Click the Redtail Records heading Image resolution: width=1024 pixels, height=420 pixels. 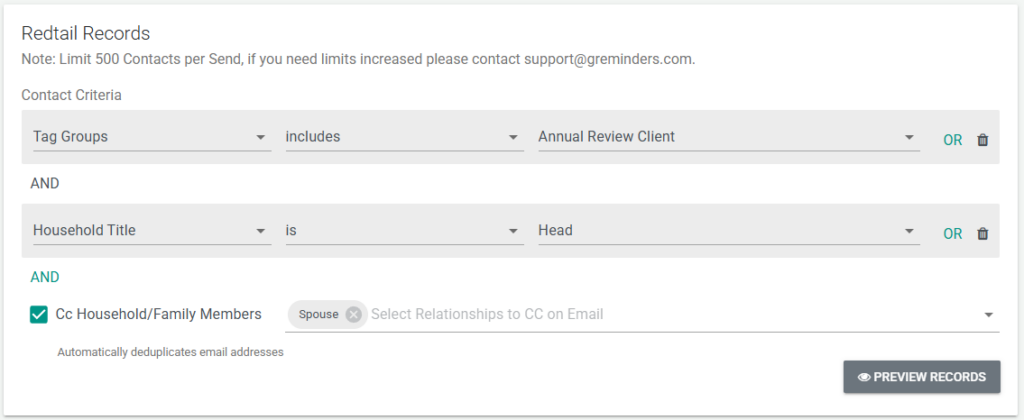pyautogui.click(x=86, y=34)
